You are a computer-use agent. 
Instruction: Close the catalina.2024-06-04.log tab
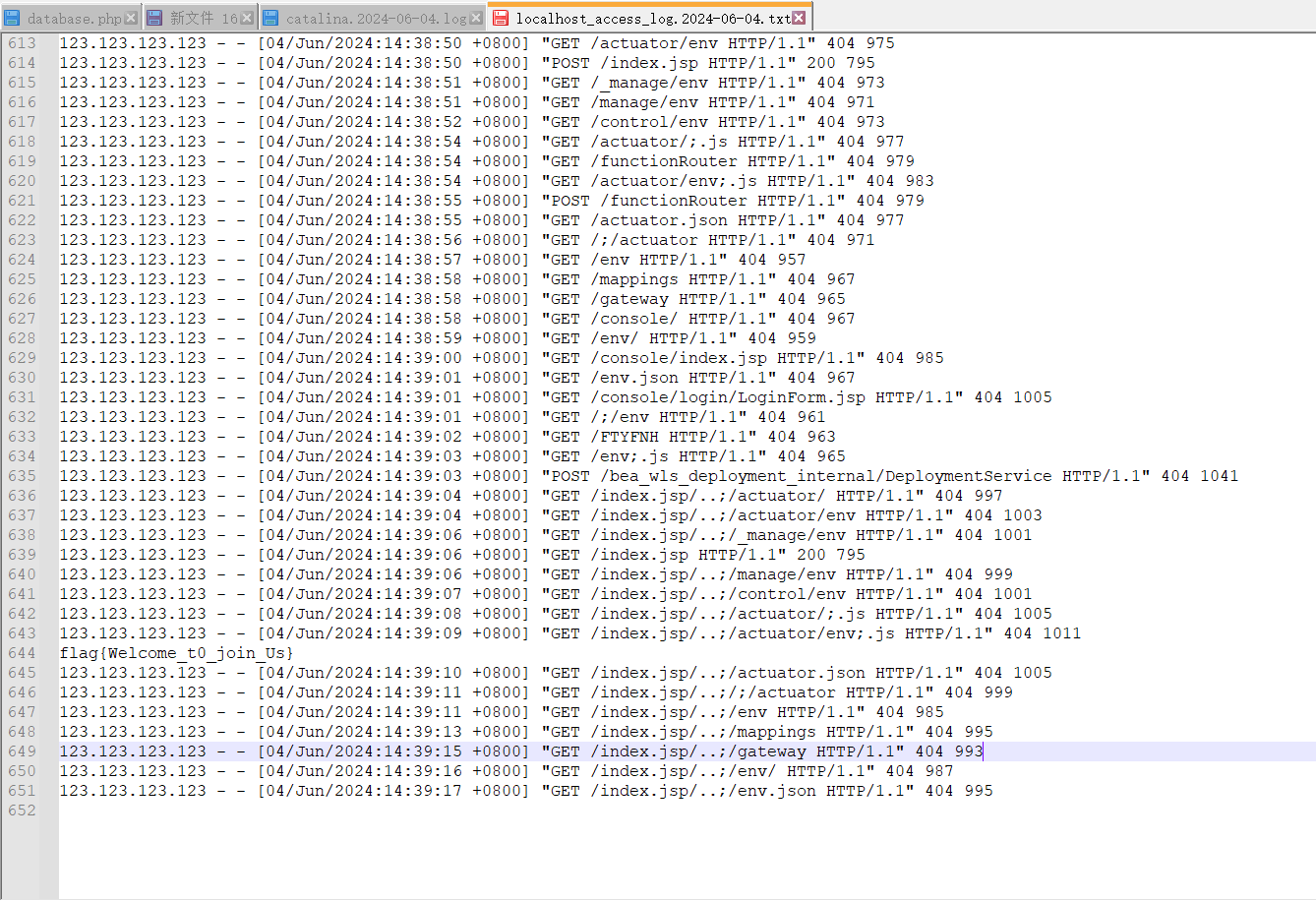pos(476,18)
